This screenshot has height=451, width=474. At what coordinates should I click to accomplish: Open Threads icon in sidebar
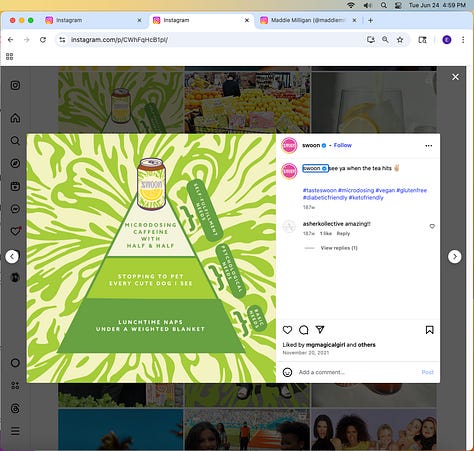click(15, 408)
